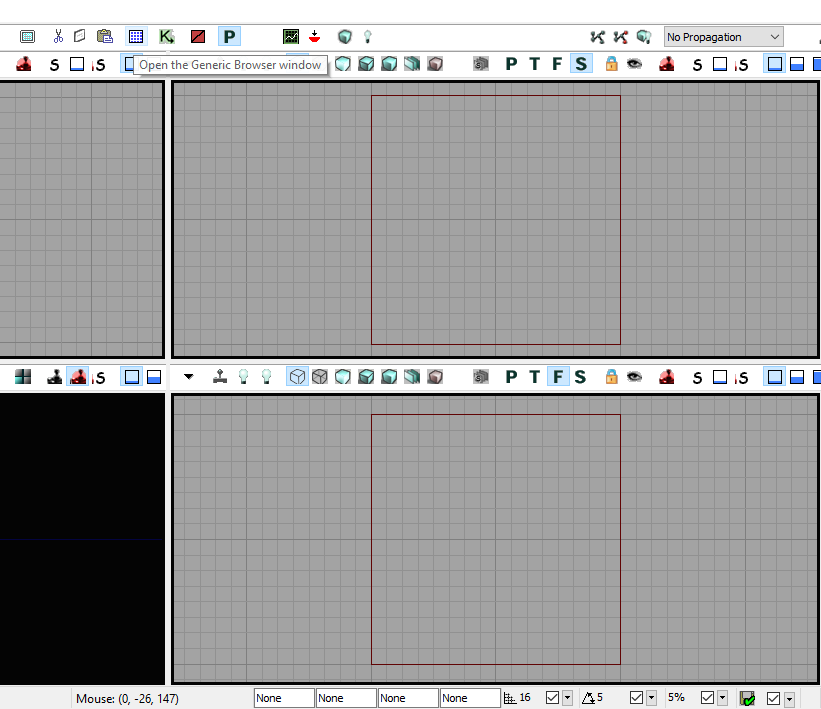Click the red Matinee icon in top toolbar
The height and width of the screenshot is (709, 821).
(x=198, y=37)
